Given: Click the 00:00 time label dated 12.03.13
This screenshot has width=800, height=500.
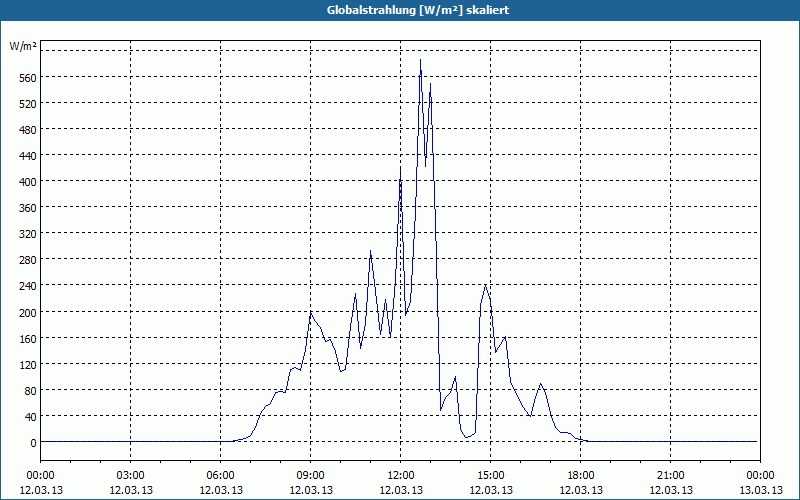Looking at the screenshot, I should (40, 476).
